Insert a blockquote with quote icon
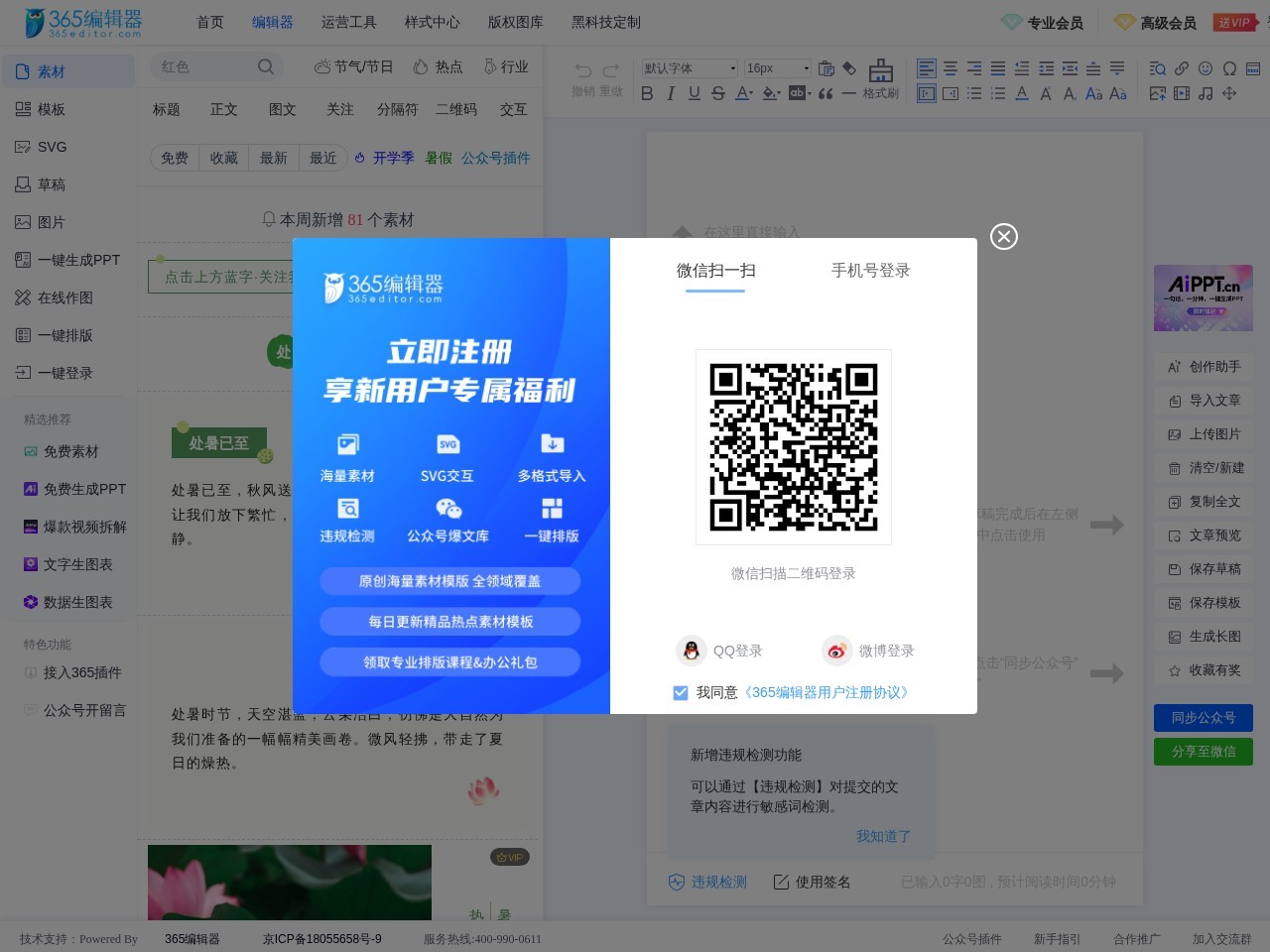The height and width of the screenshot is (952, 1270). pos(825,93)
